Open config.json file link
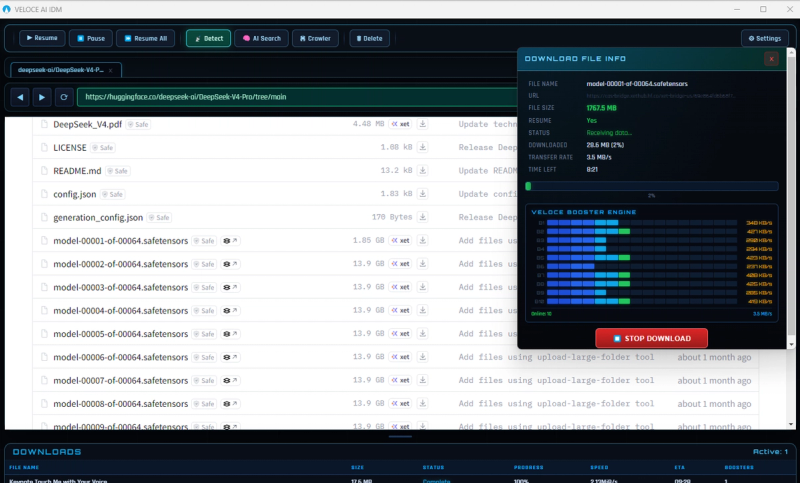800x483 pixels. 74,194
